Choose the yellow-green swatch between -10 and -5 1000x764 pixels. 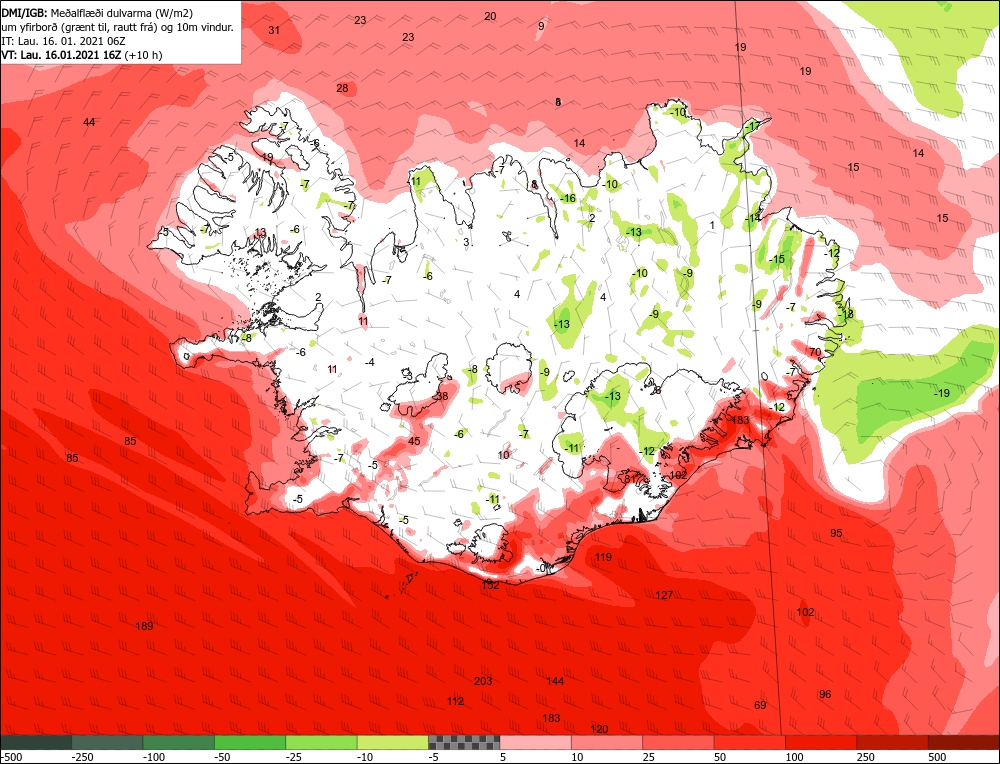tap(393, 742)
